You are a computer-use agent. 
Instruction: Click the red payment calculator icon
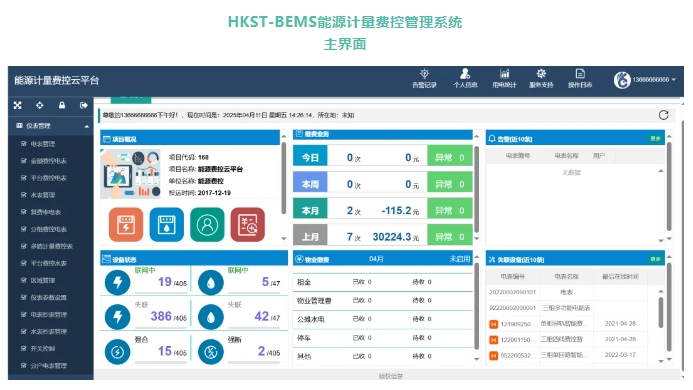[x=248, y=225]
